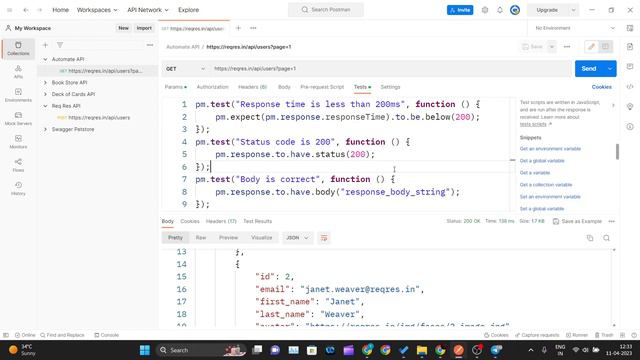Image resolution: width=640 pixels, height=360 pixels.
Task: Open the JSON format dropdown
Action: coord(297,238)
